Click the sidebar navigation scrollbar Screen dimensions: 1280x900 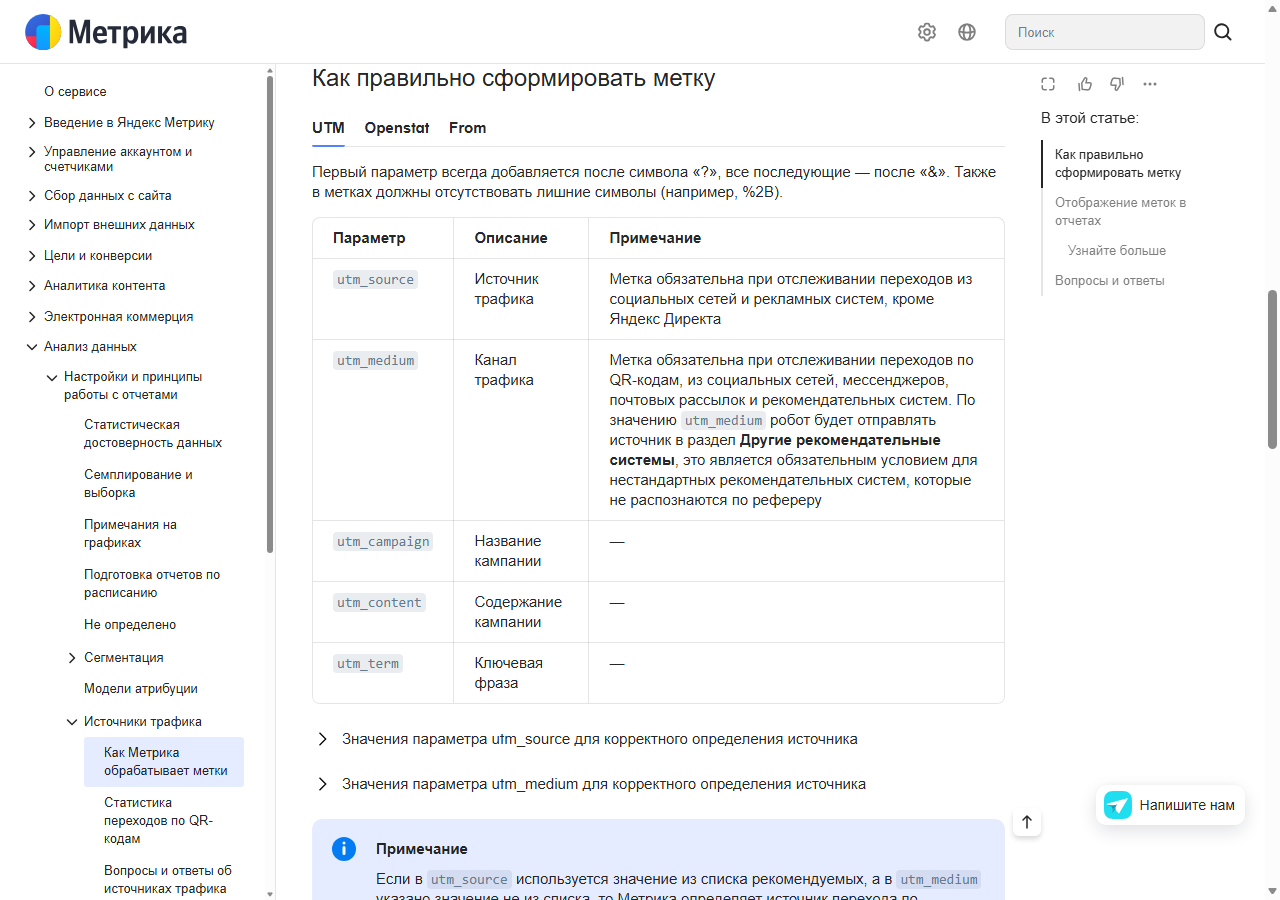(270, 313)
